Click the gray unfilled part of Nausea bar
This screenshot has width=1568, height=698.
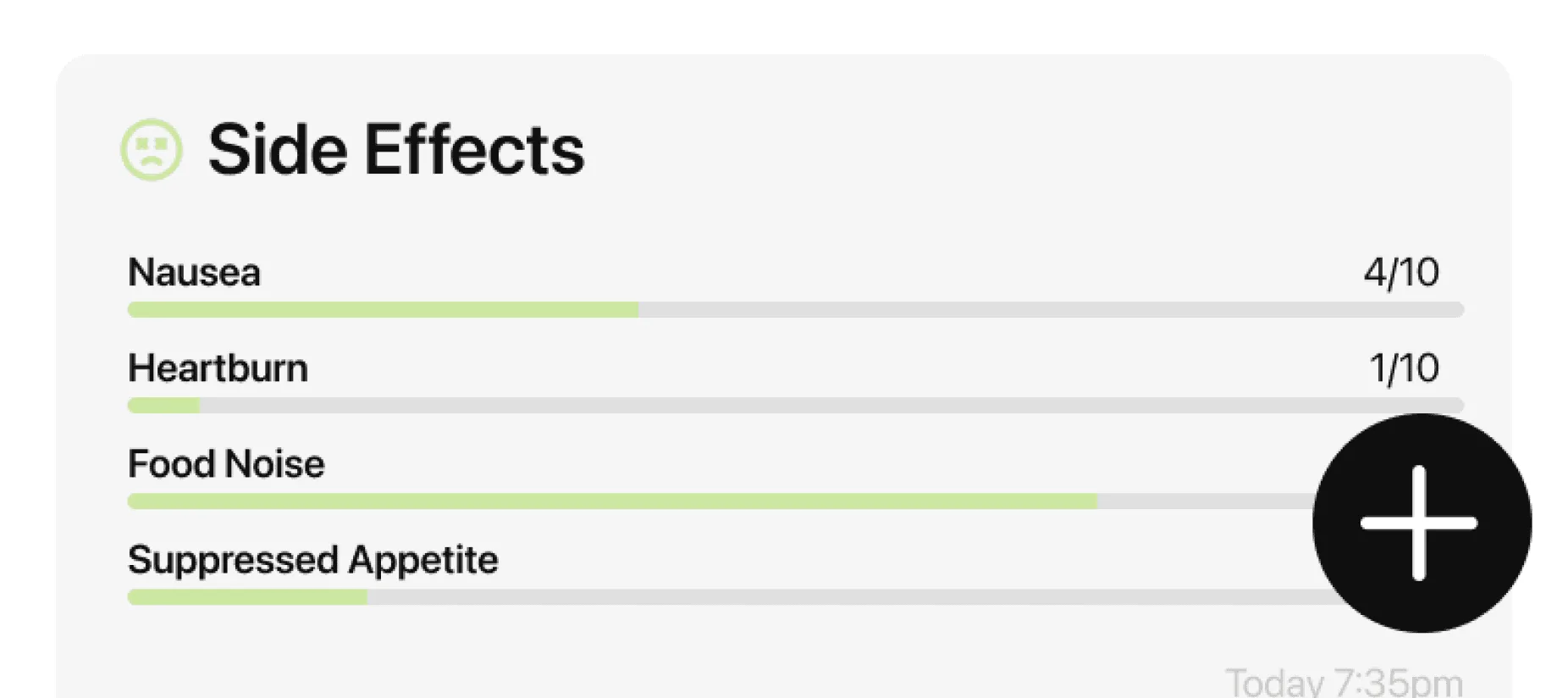pos(1050,310)
